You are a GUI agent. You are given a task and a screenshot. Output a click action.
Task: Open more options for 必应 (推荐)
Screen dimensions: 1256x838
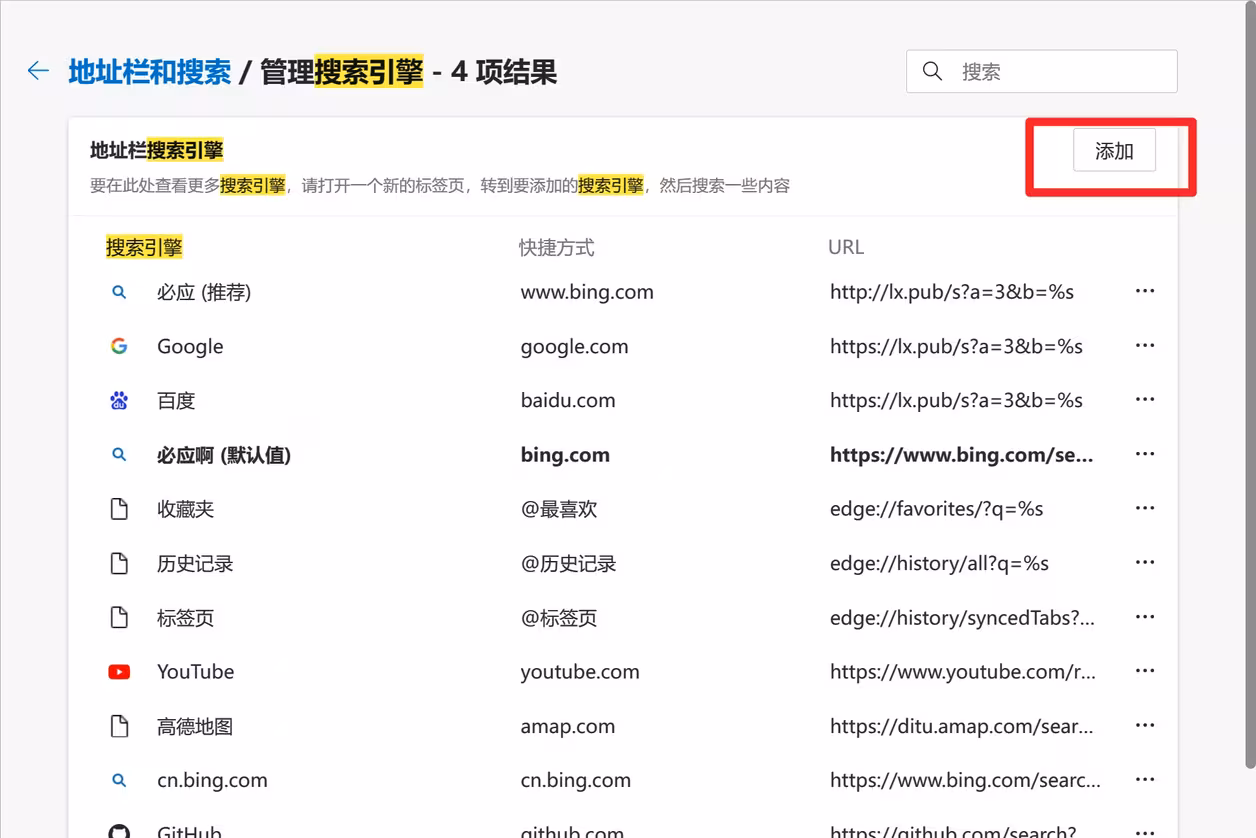[x=1145, y=291]
